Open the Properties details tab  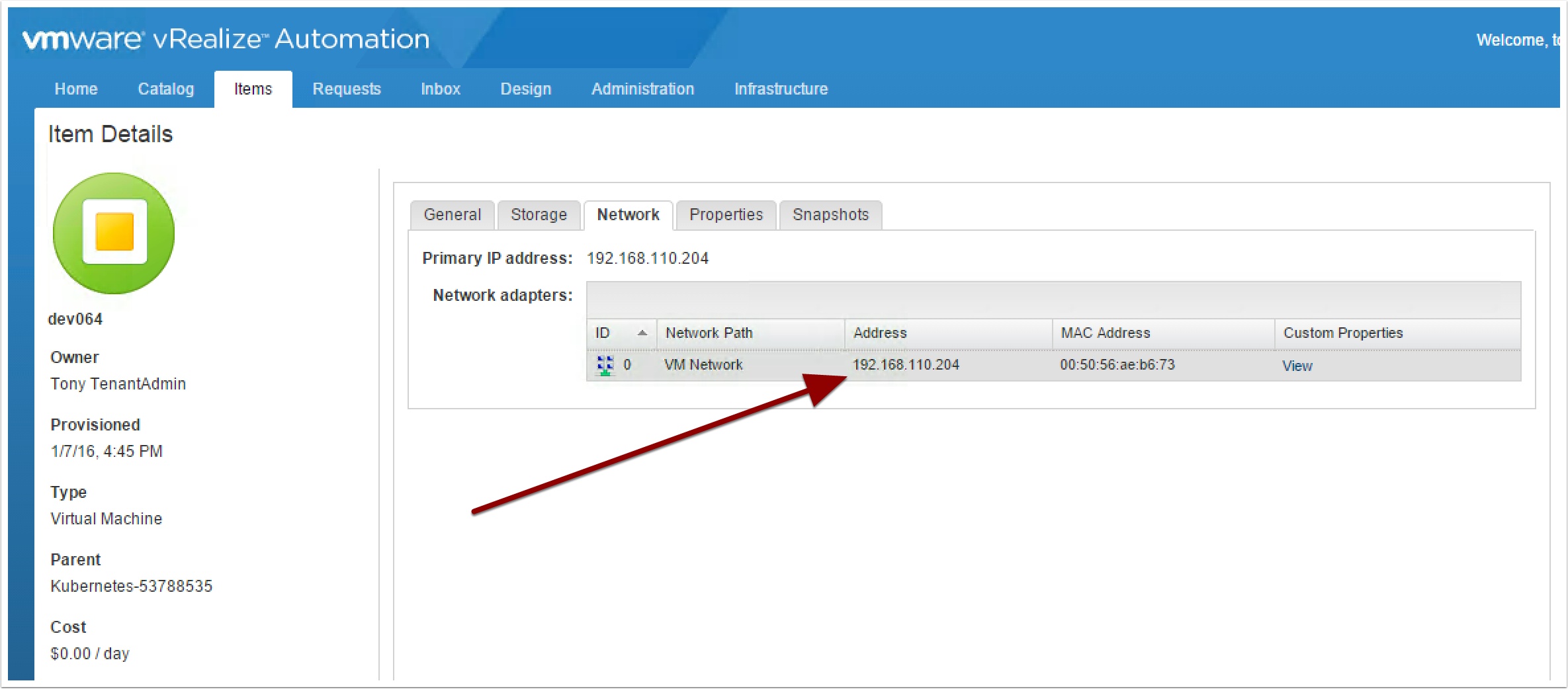pos(726,215)
